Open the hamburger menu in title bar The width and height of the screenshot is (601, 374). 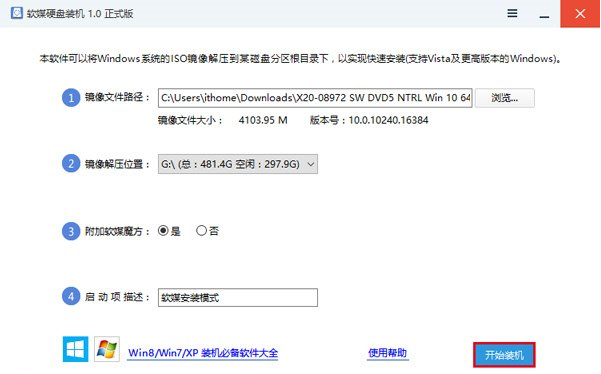[x=512, y=13]
